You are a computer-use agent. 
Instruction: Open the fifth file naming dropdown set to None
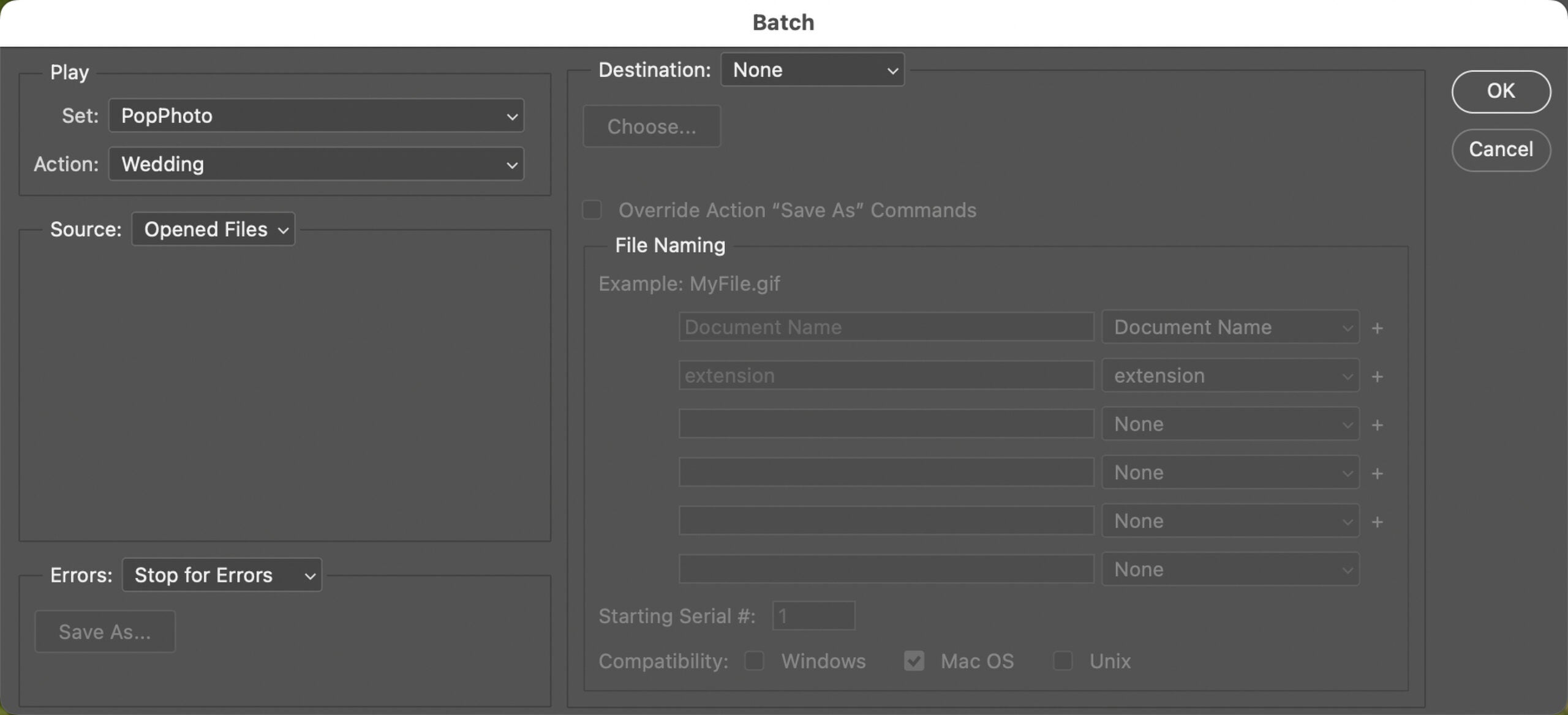coord(1231,520)
